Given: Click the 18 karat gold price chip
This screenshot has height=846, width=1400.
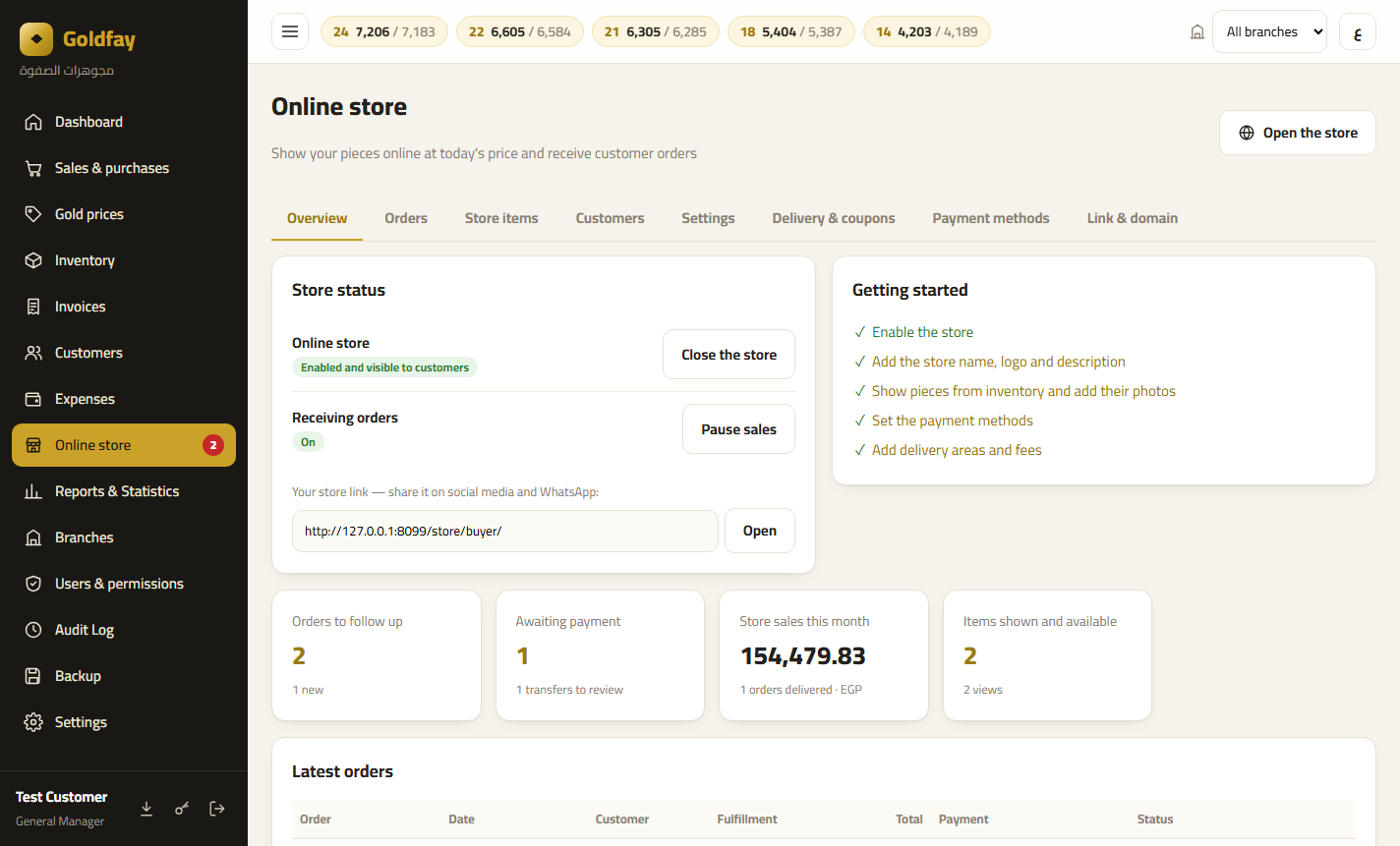Looking at the screenshot, I should coord(791,31).
